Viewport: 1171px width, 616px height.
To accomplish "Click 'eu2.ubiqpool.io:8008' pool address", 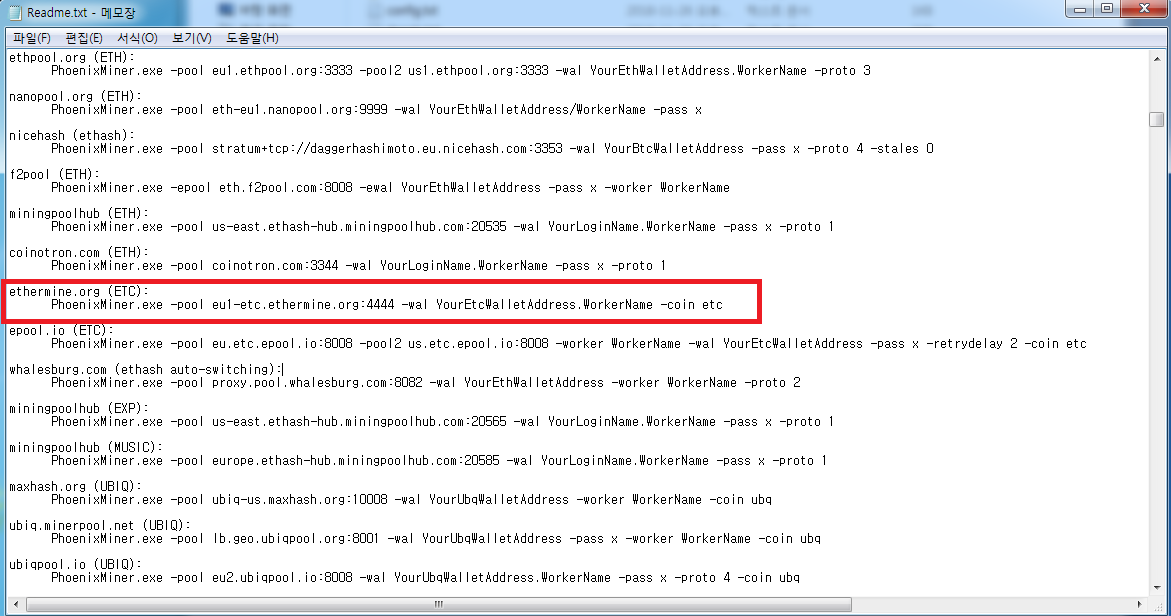I will click(282, 578).
